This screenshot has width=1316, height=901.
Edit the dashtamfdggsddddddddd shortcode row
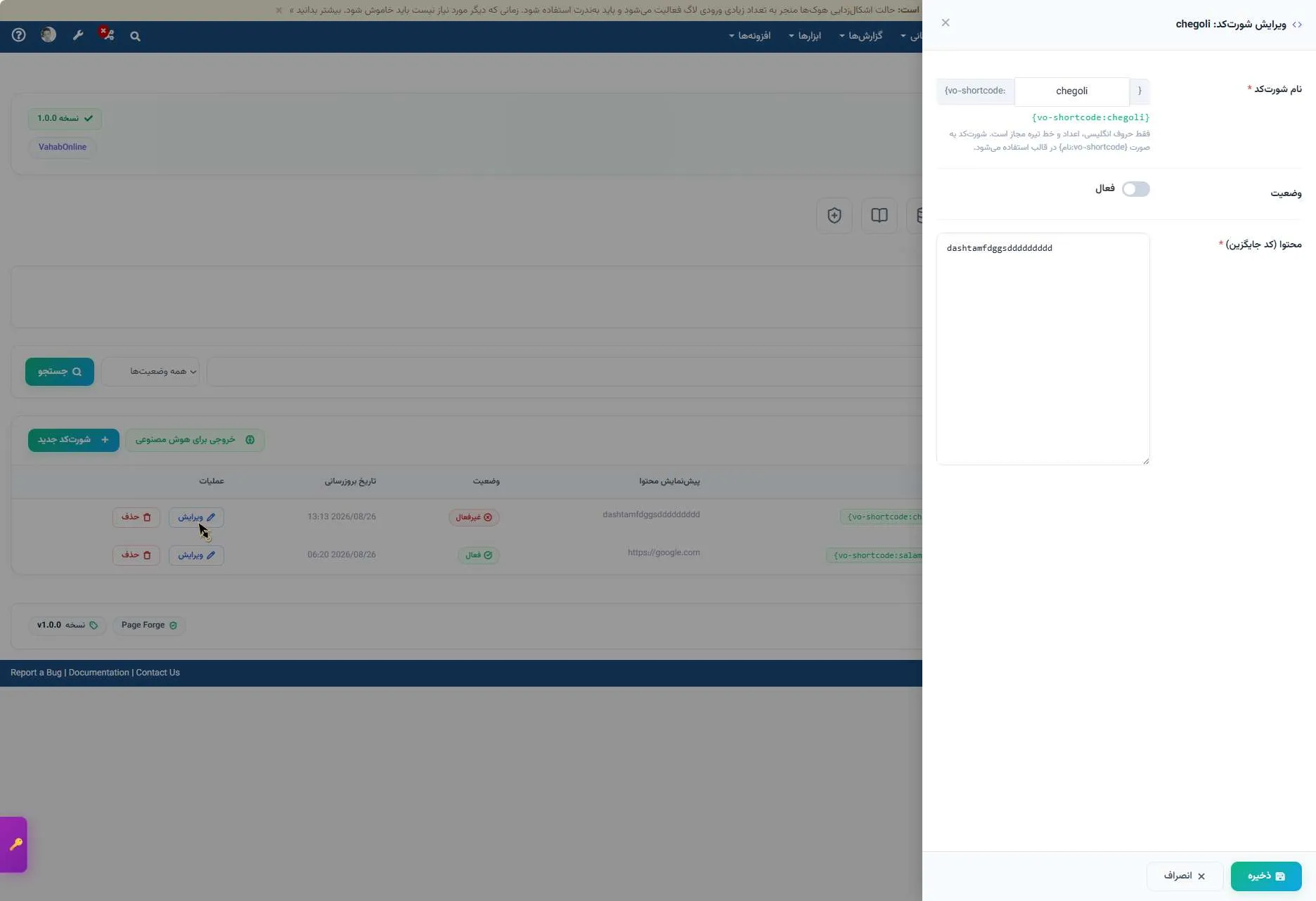click(196, 517)
